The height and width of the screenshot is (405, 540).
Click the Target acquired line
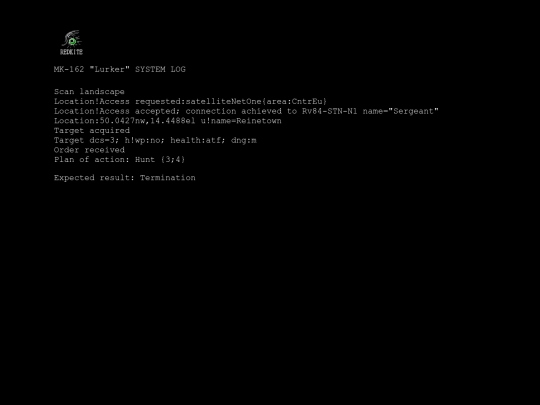pyautogui.click(x=92, y=131)
